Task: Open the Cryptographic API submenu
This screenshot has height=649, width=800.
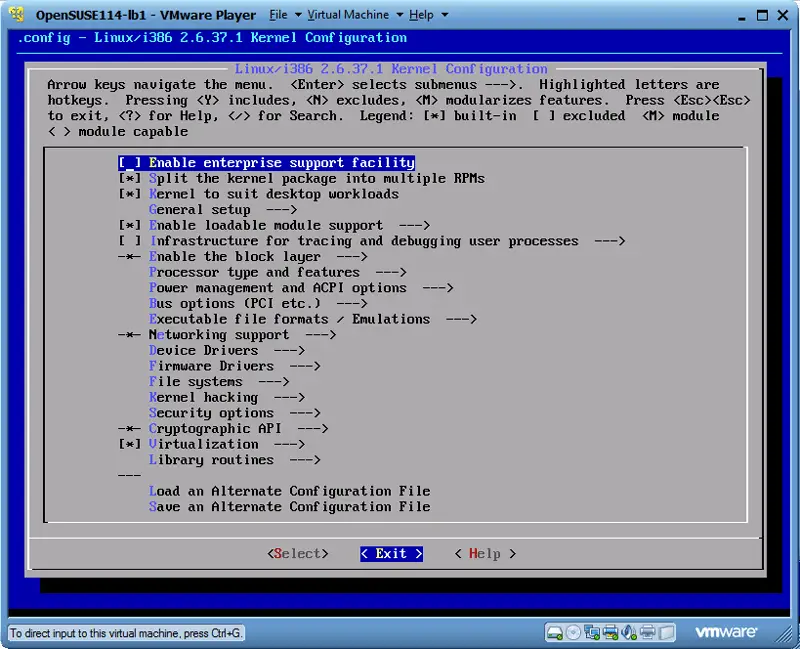Action: pos(223,429)
